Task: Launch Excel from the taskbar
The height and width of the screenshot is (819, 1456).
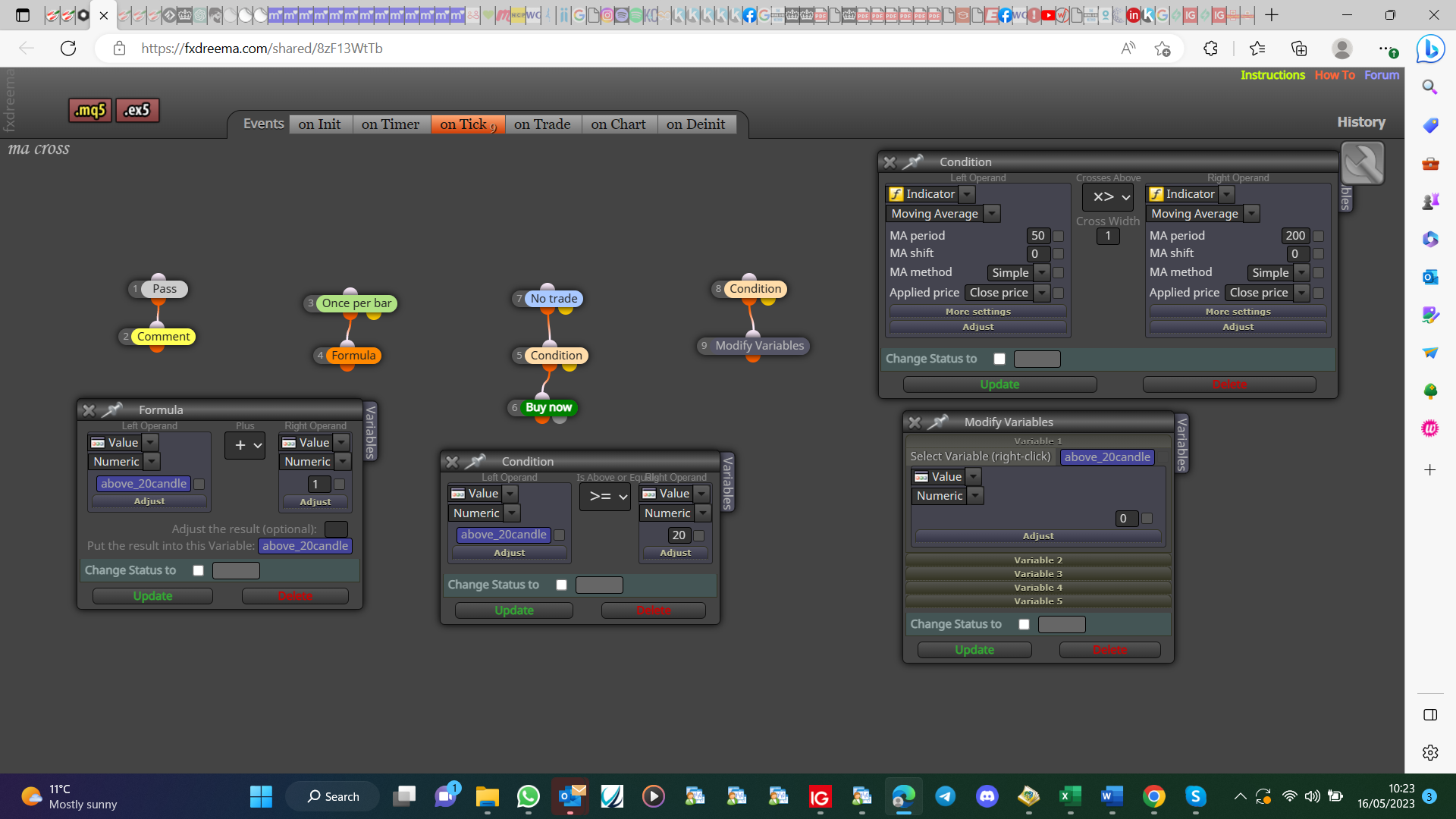Action: [1070, 796]
